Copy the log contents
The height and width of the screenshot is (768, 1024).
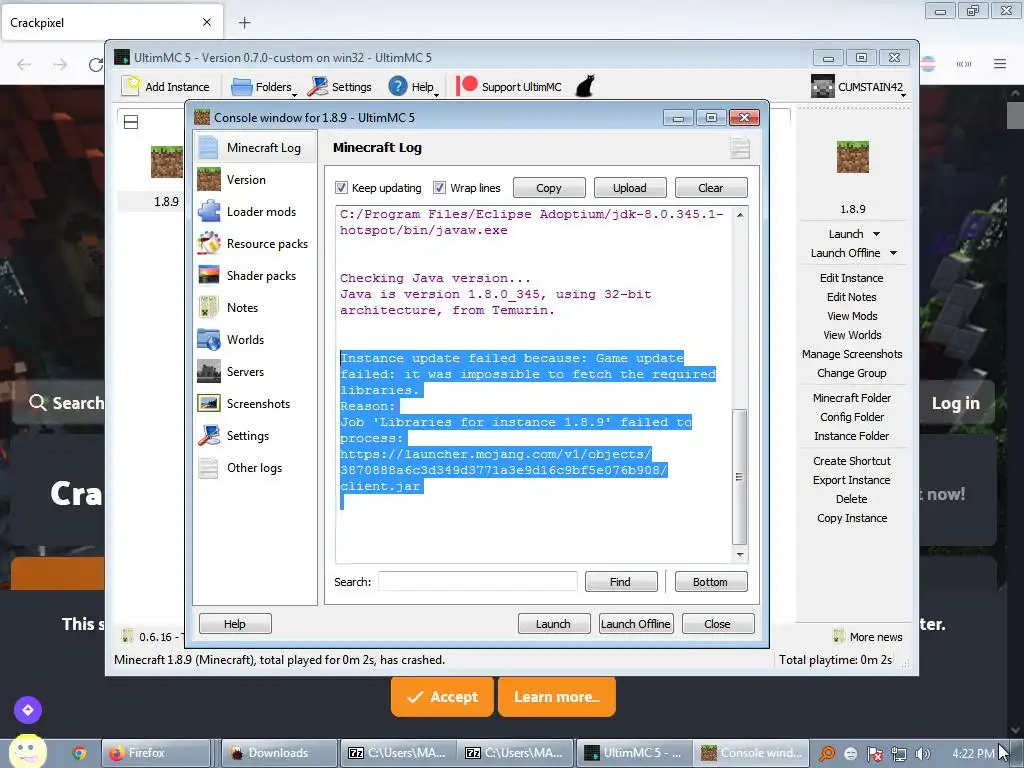[549, 188]
